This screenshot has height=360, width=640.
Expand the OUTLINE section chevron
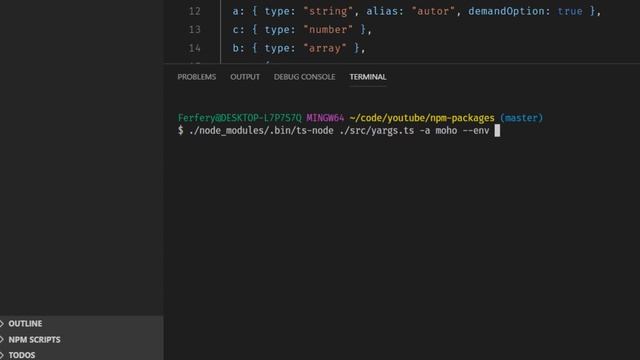tap(2, 324)
